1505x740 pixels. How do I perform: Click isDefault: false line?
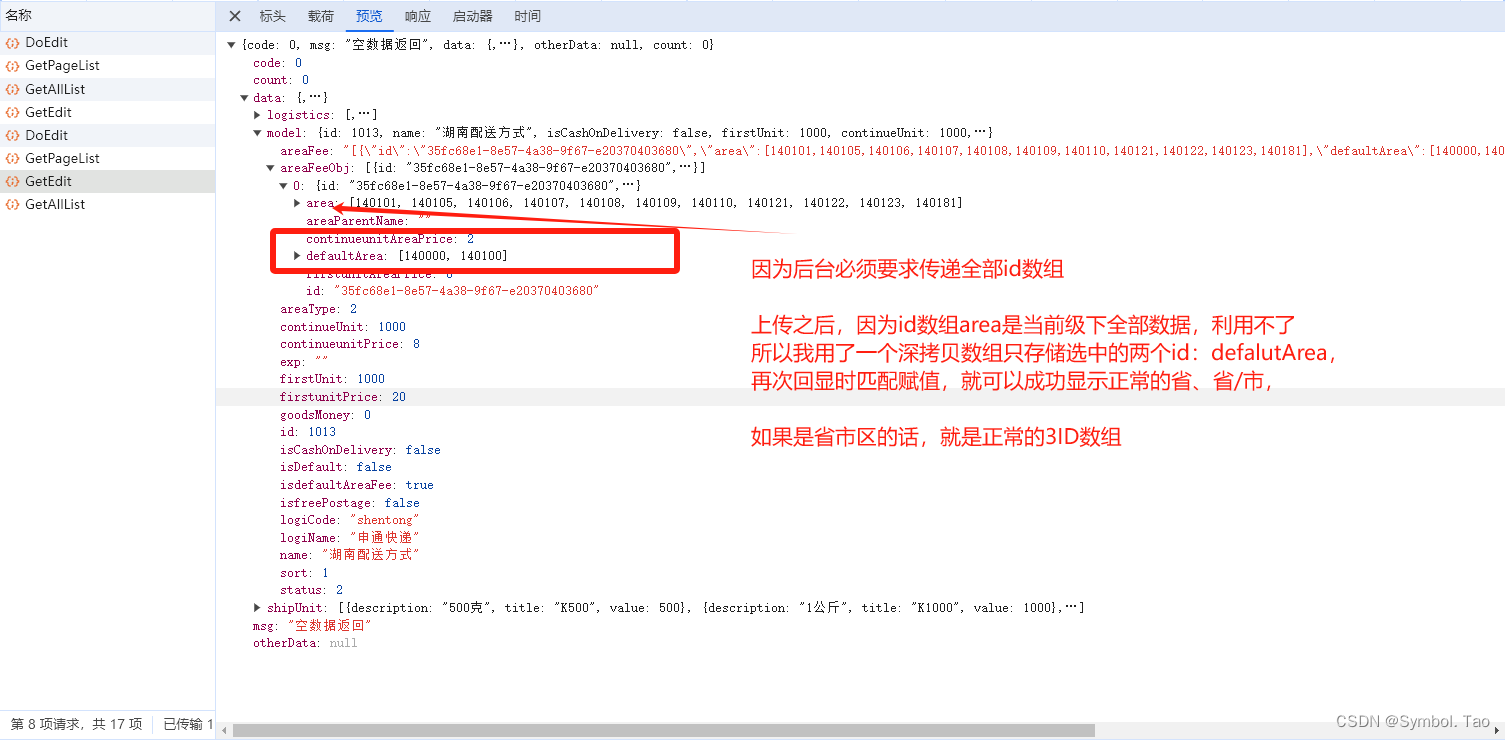coord(336,467)
